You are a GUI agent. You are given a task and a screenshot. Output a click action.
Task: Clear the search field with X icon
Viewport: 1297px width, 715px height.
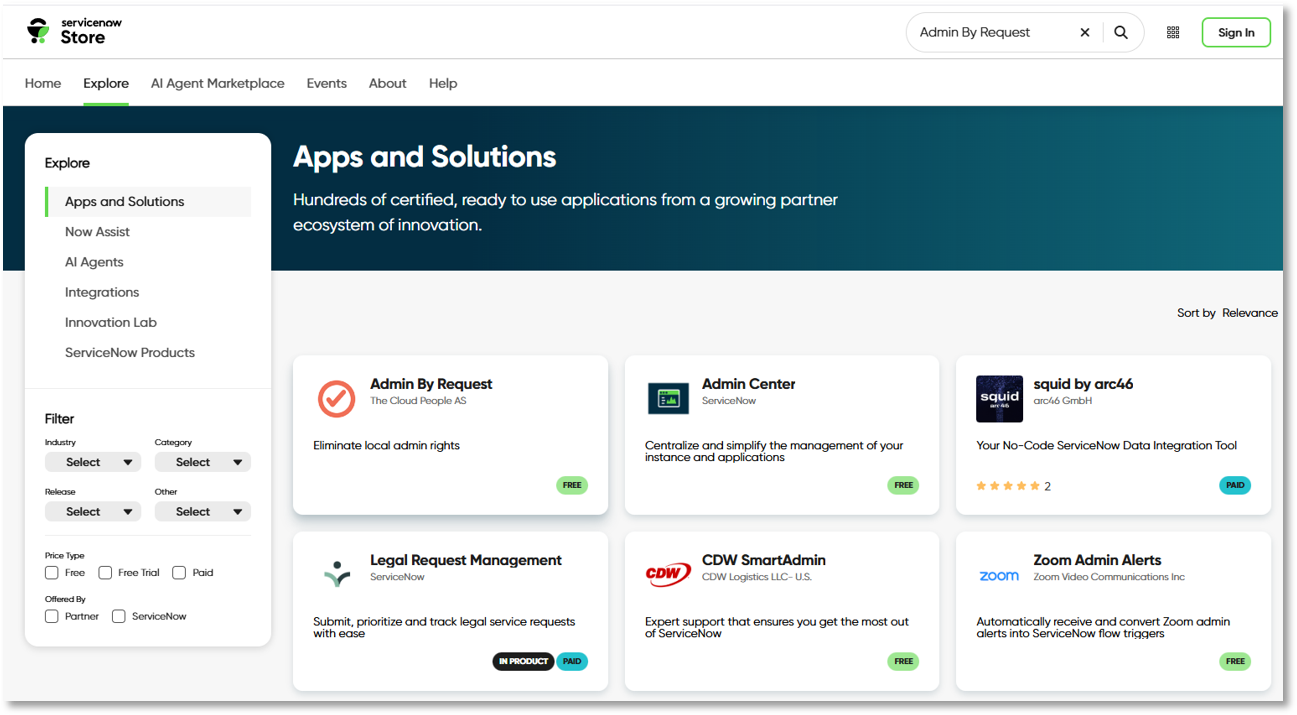click(1085, 32)
